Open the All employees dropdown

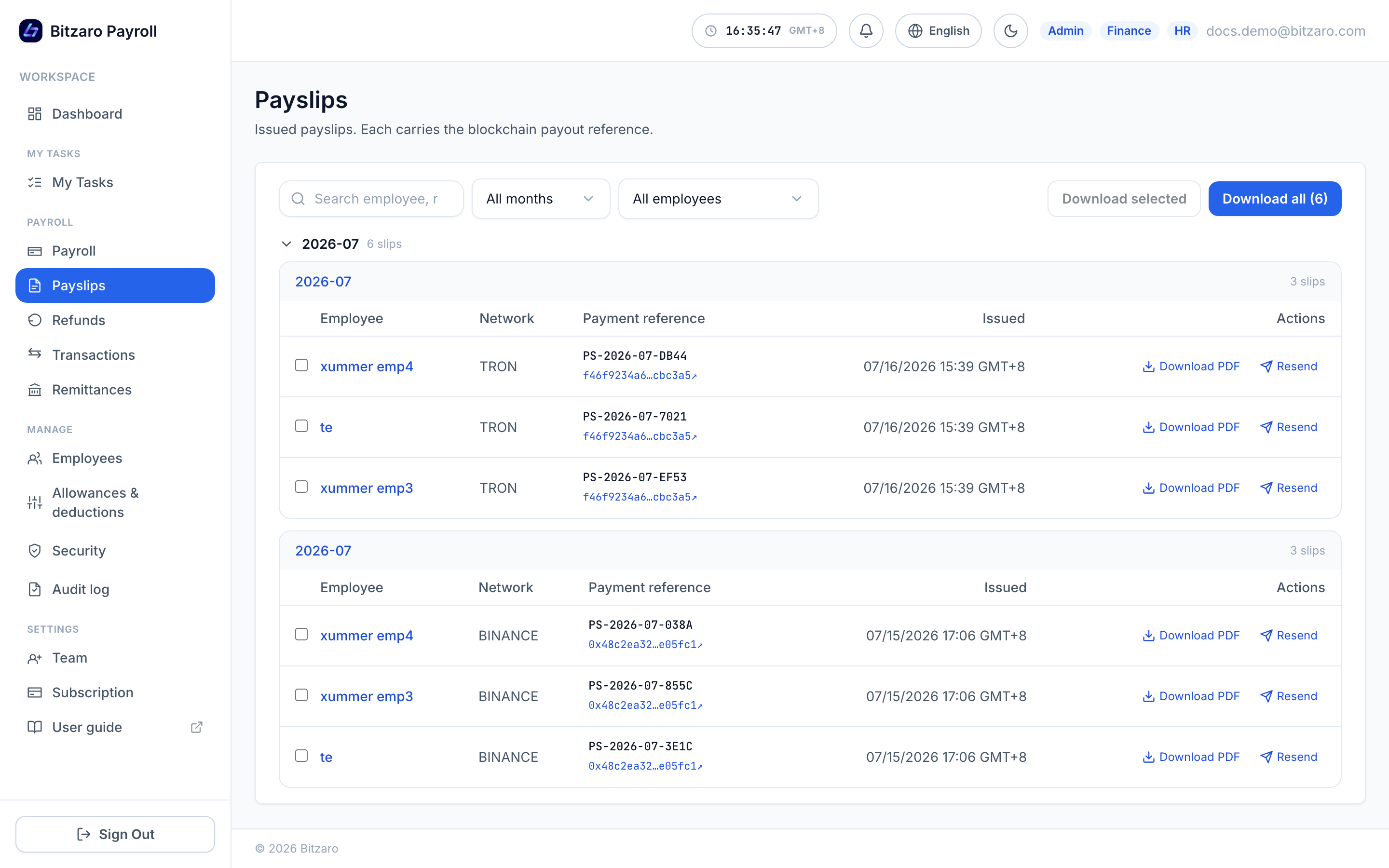tap(718, 199)
